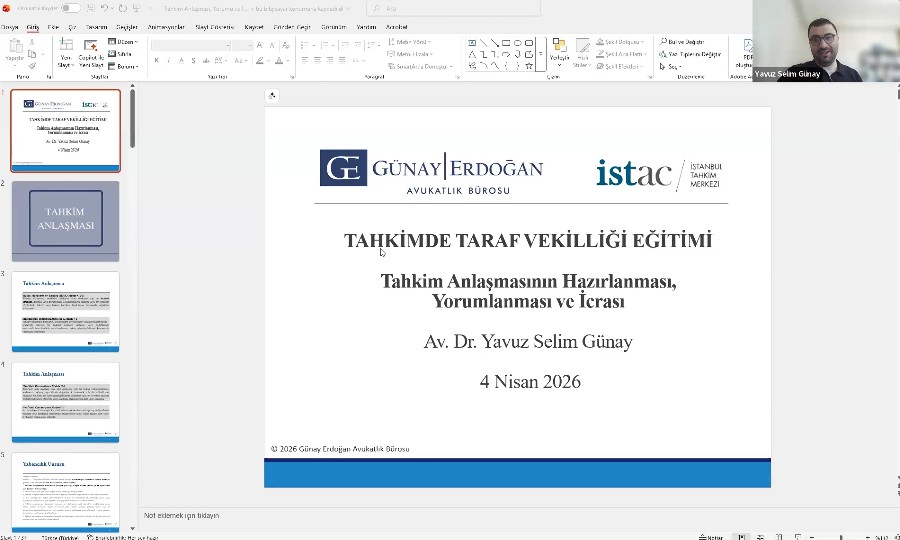The width and height of the screenshot is (900, 540).
Task: Open the Yerleştir arrange dropdown
Action: click(x=560, y=52)
